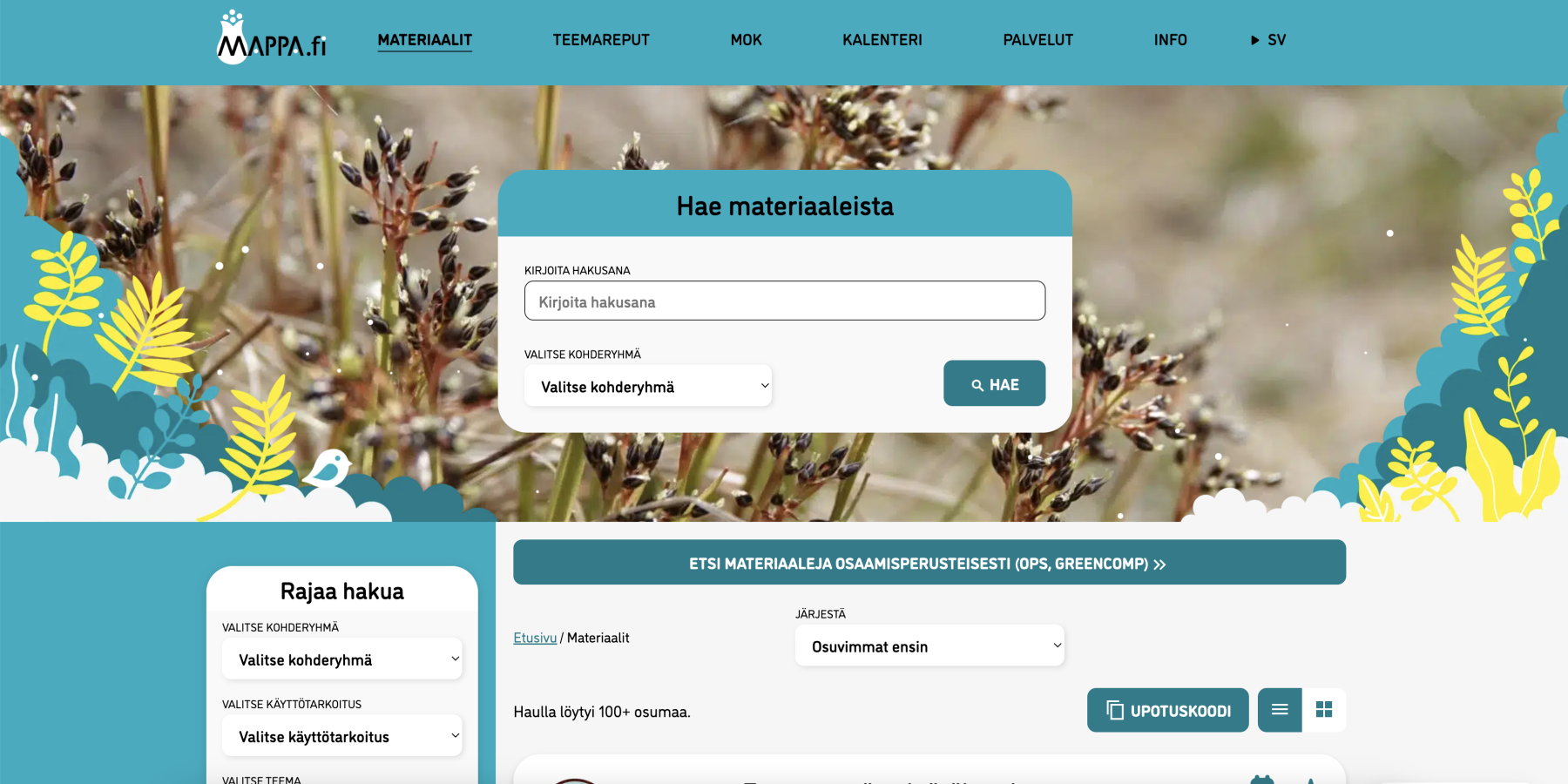Viewport: 1568px width, 784px height.
Task: Click the "Rajaa hakua" panel heading
Action: pyautogui.click(x=342, y=591)
